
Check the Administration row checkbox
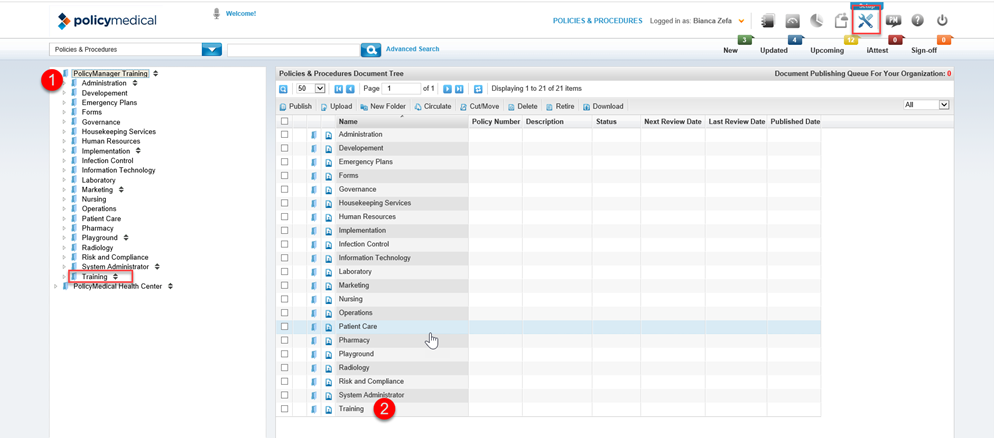click(x=285, y=134)
